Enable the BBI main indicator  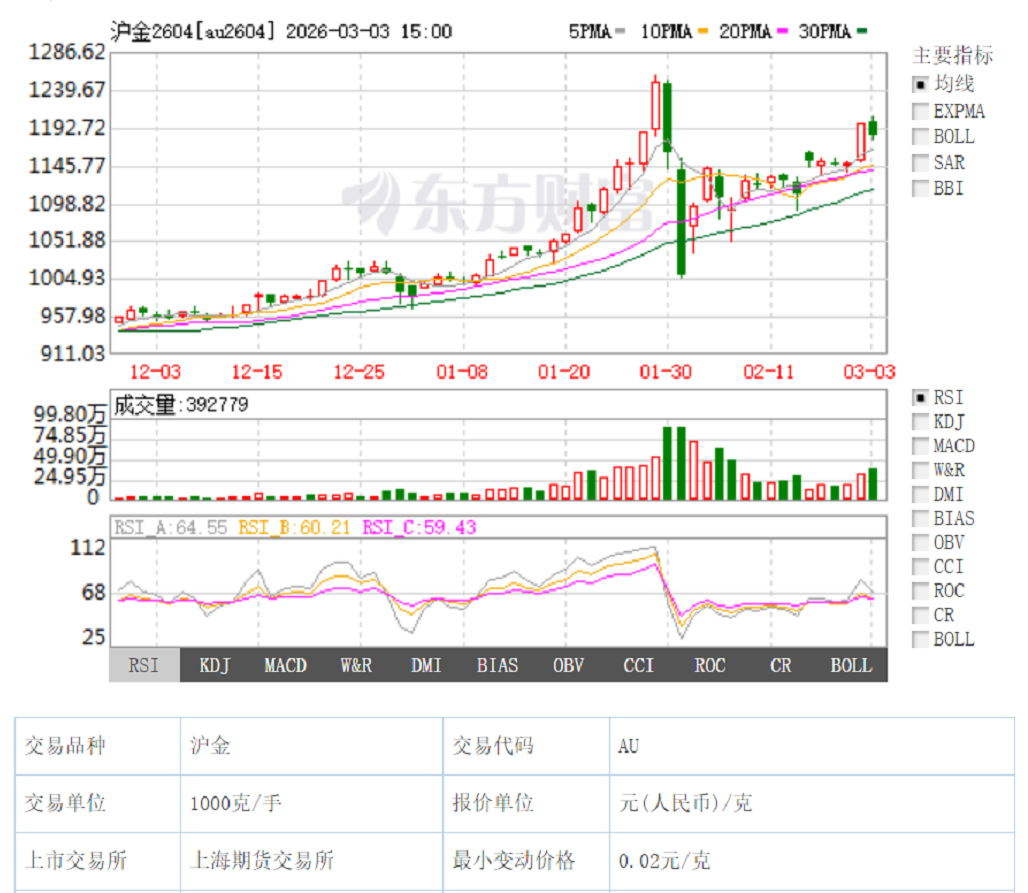920,188
